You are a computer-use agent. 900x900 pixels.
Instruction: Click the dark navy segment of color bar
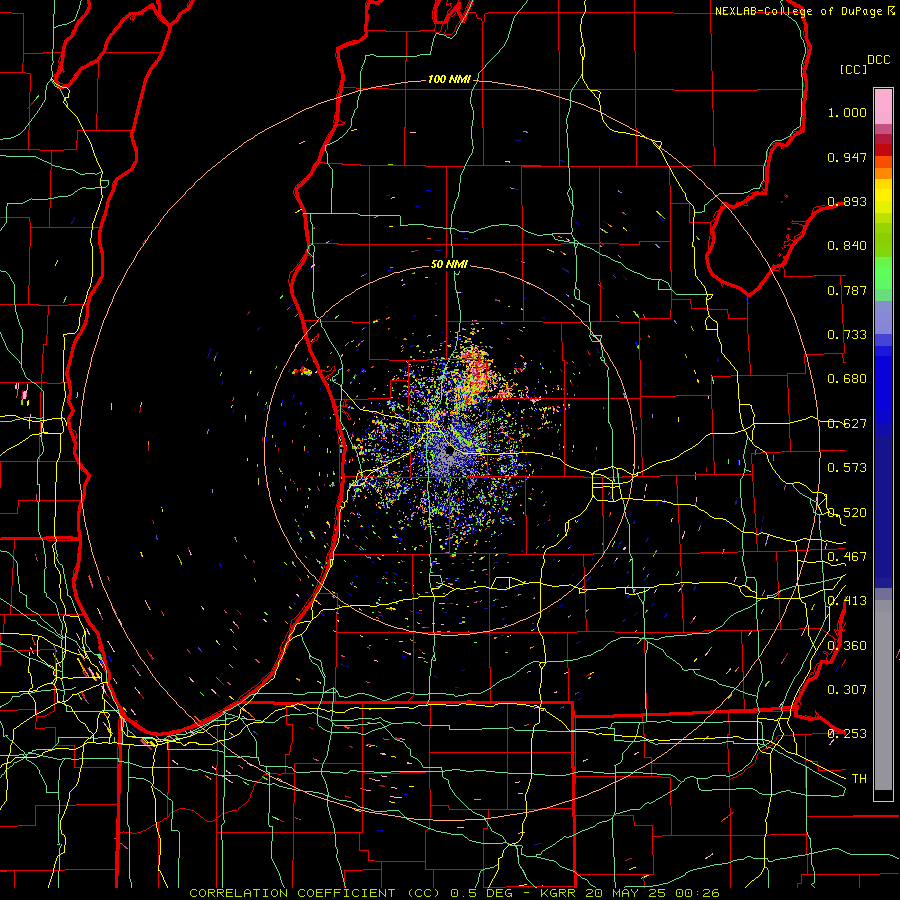click(883, 511)
